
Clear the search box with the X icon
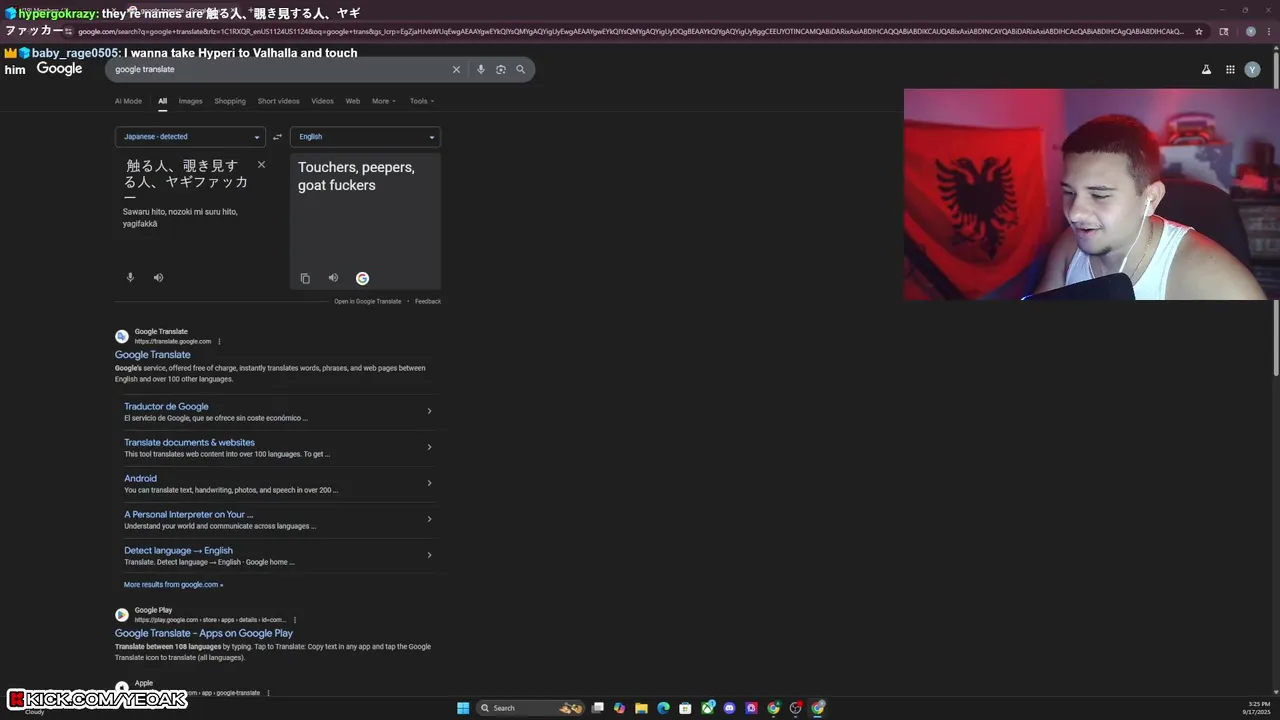click(x=456, y=69)
